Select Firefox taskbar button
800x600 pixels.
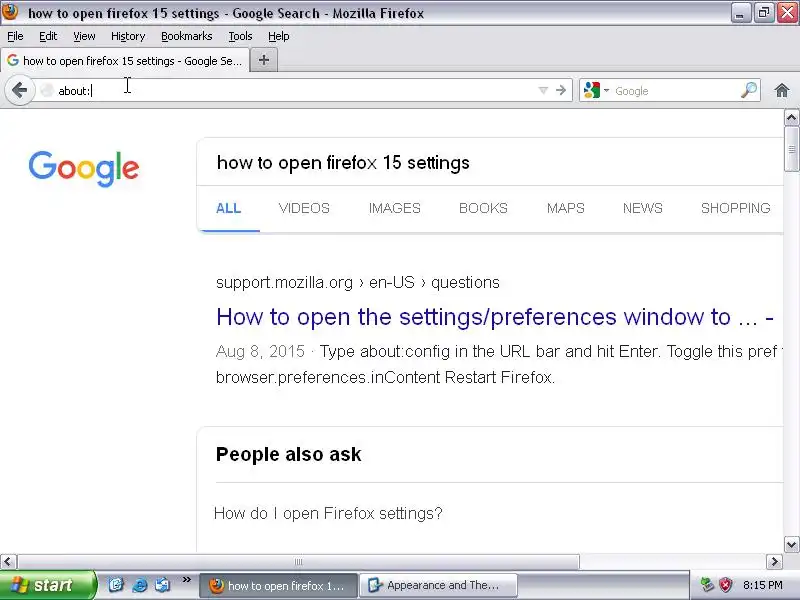point(278,585)
